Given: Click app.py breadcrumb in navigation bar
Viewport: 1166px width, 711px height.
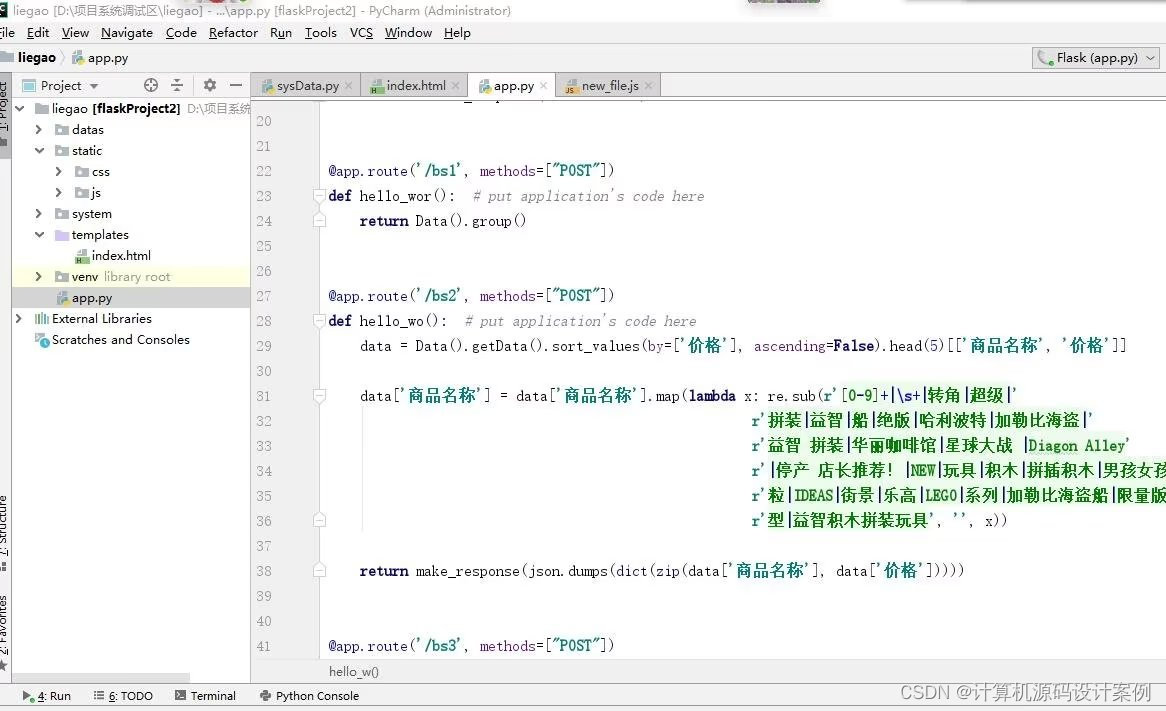Looking at the screenshot, I should (100, 58).
